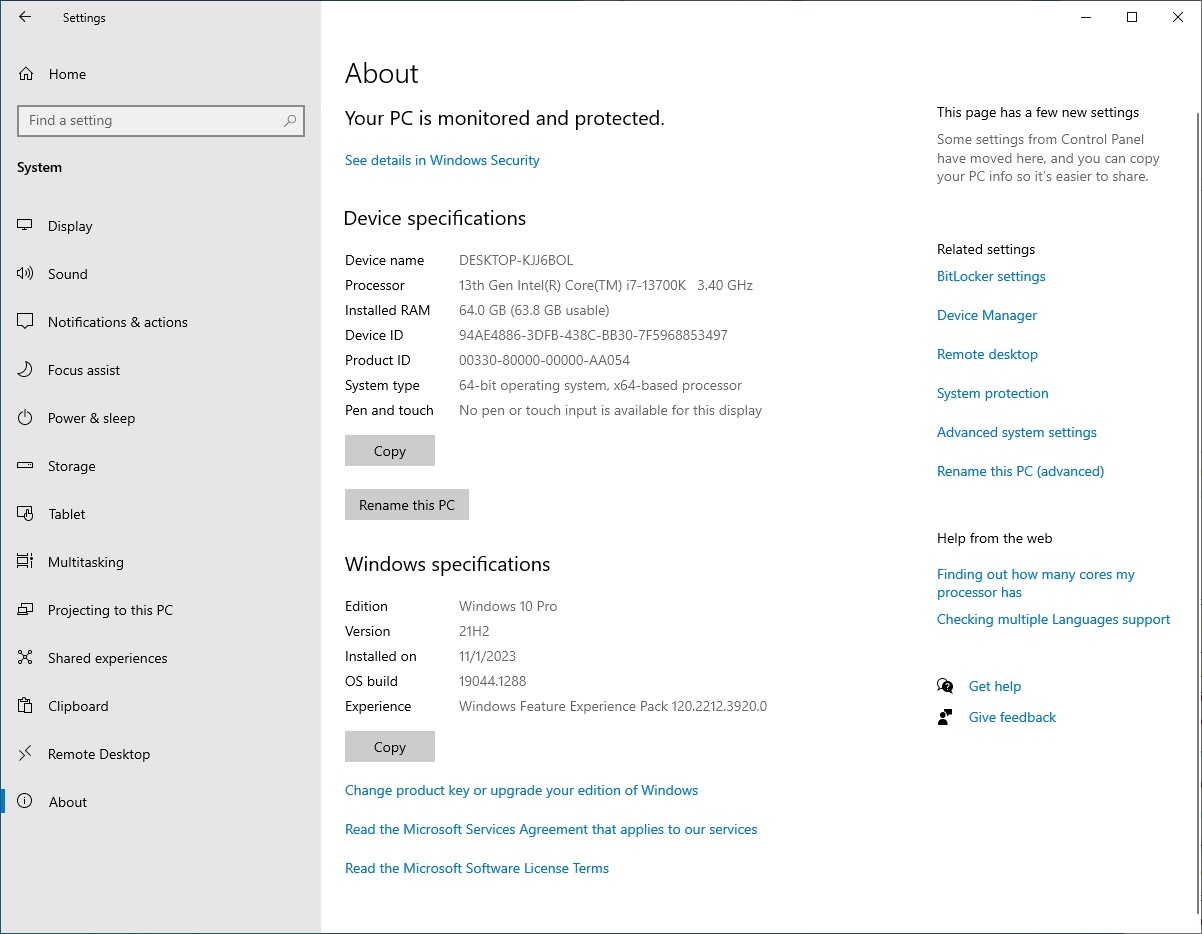
Task: Click the back arrow icon in Settings
Action: tap(25, 17)
